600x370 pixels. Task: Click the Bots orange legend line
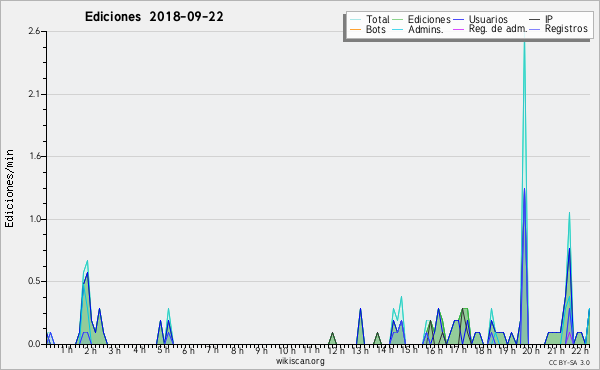point(355,29)
